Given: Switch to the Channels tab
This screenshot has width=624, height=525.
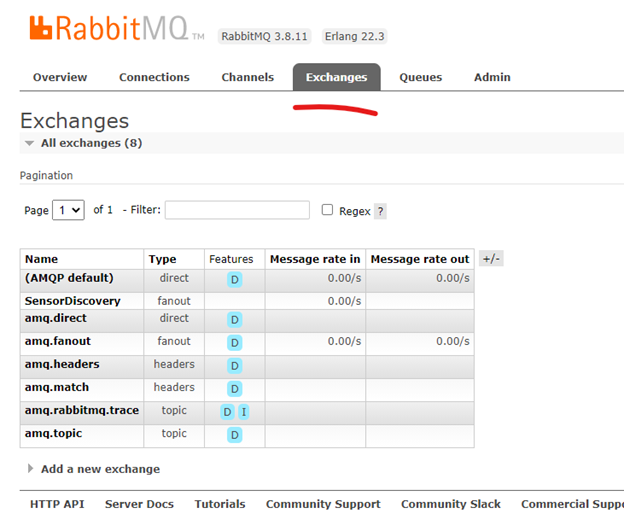Looking at the screenshot, I should 248,77.
